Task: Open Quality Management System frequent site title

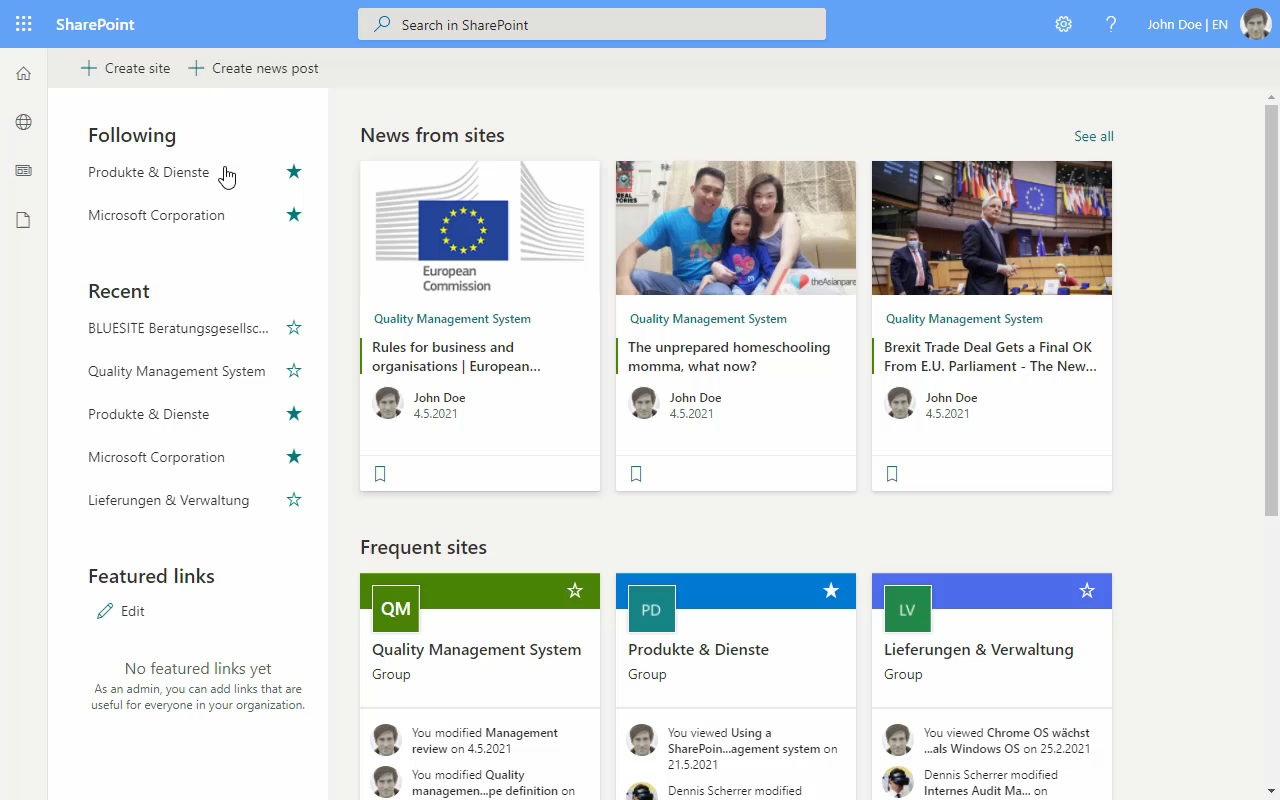Action: point(476,650)
